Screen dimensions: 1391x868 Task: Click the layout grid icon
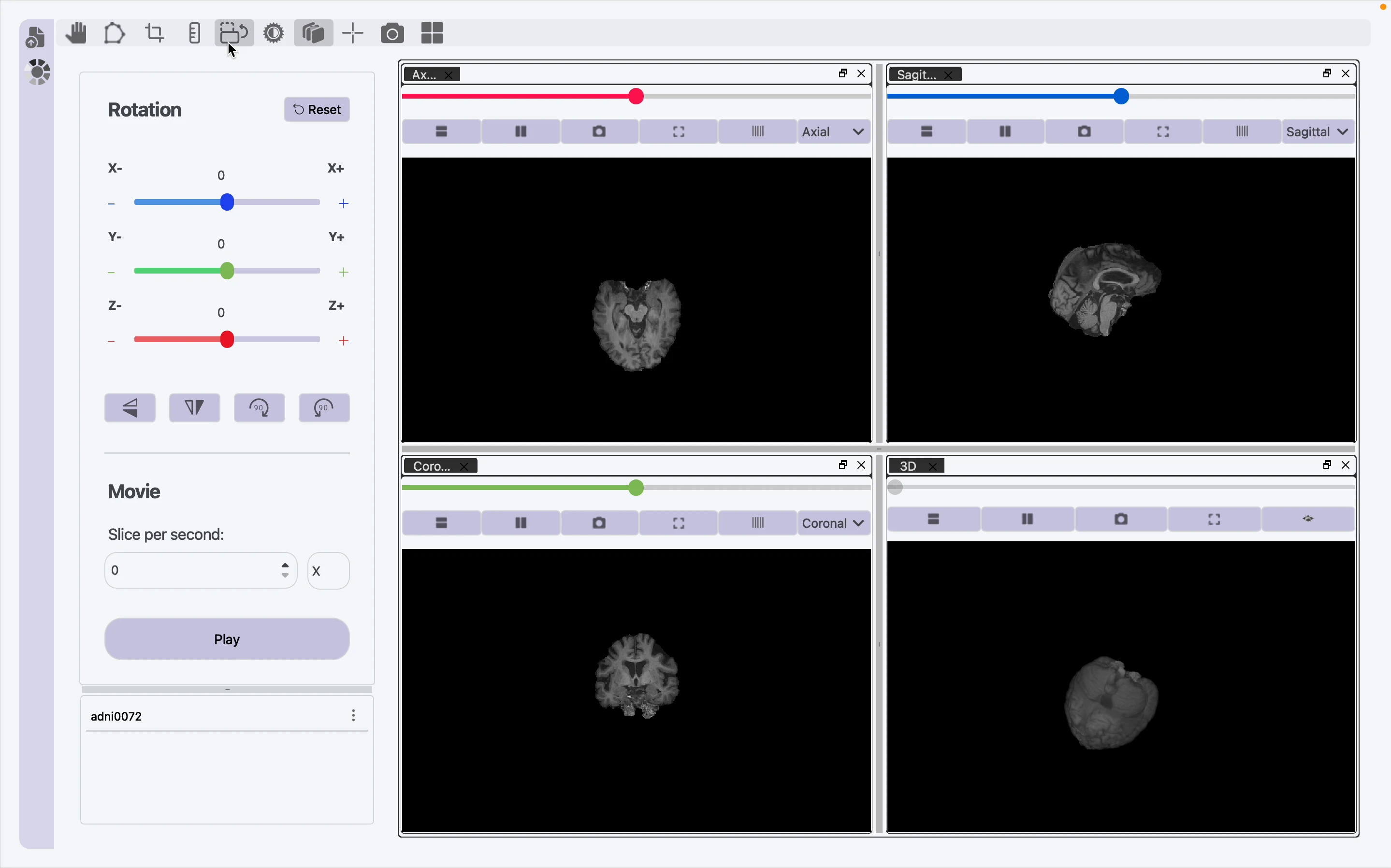pos(432,33)
